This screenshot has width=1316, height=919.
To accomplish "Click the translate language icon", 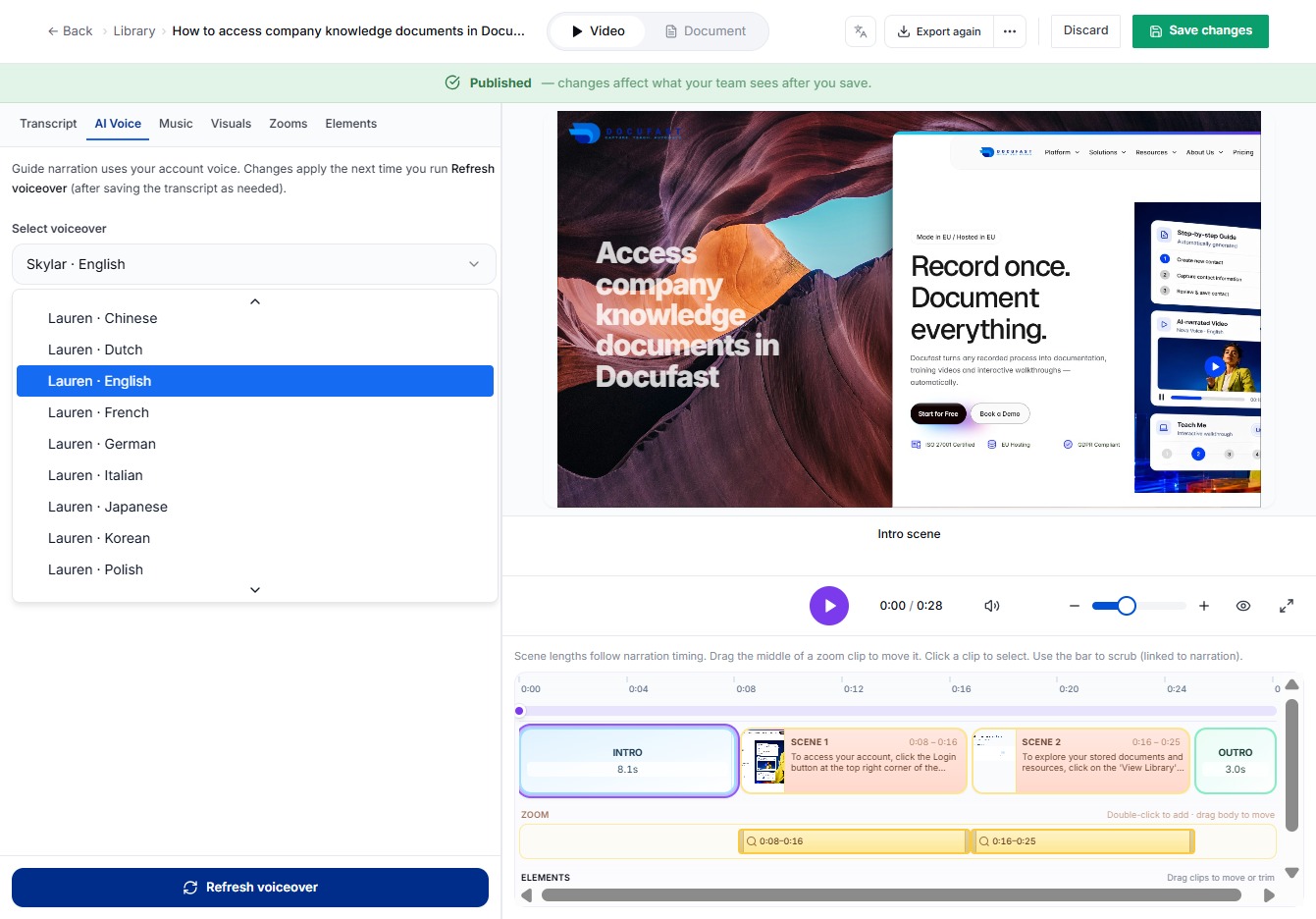I will (x=861, y=31).
